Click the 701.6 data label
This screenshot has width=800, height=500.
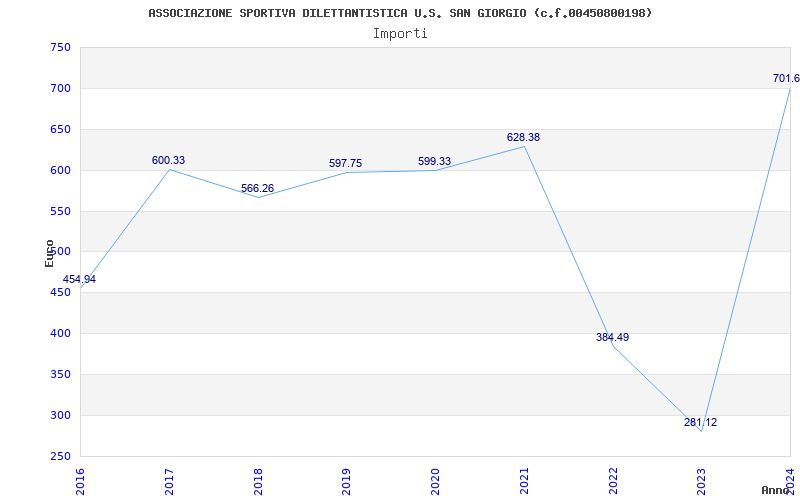786,79
